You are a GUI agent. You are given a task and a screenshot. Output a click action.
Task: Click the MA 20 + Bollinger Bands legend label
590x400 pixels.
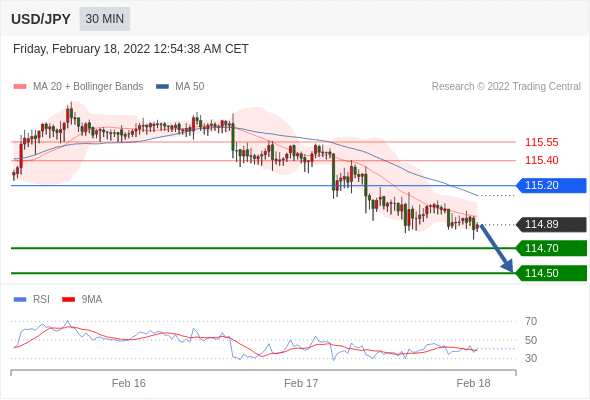pyautogui.click(x=88, y=87)
